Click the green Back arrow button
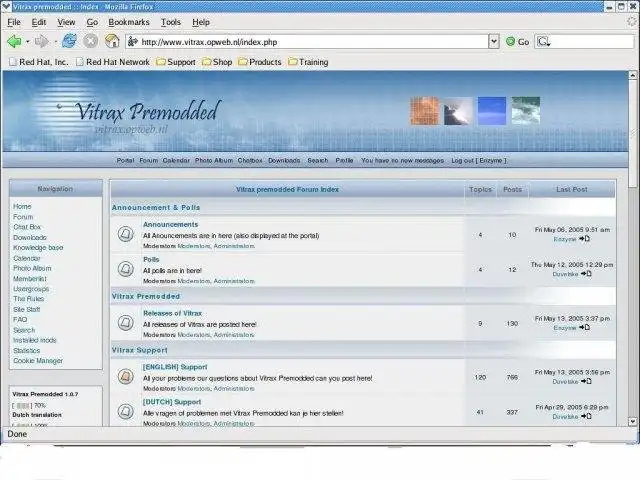The image size is (640, 480). [14, 41]
